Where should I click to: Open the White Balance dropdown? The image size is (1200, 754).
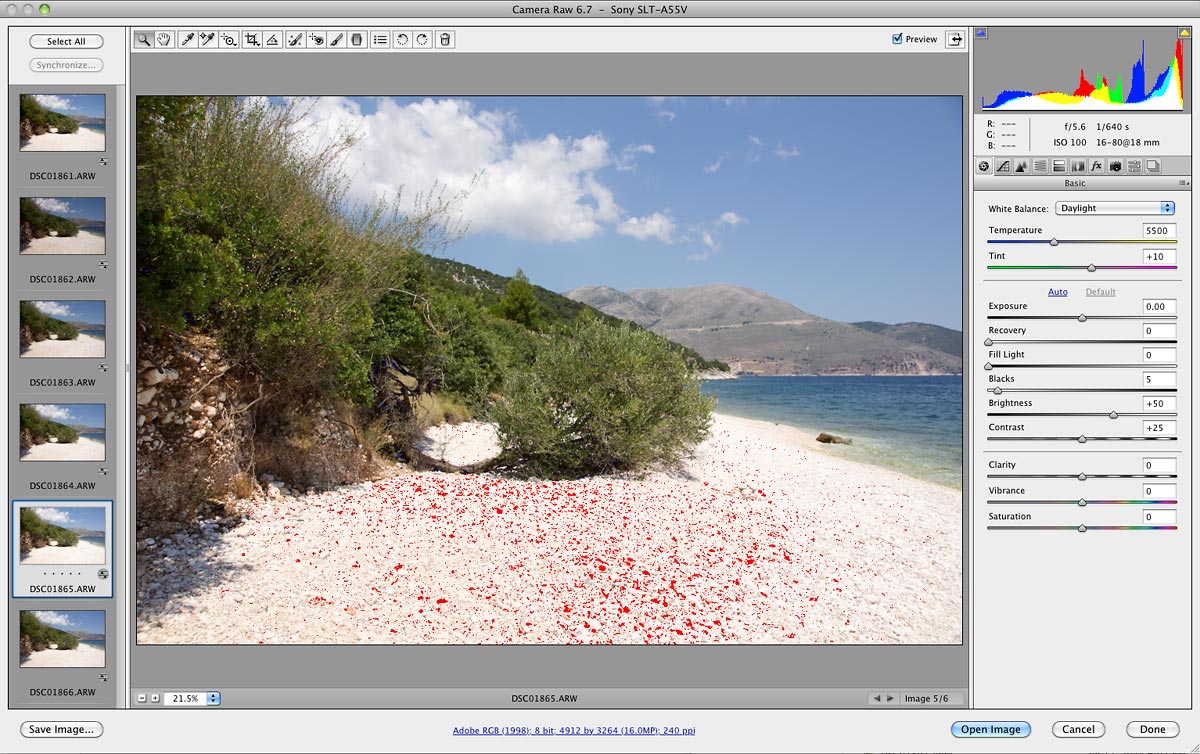(1114, 208)
